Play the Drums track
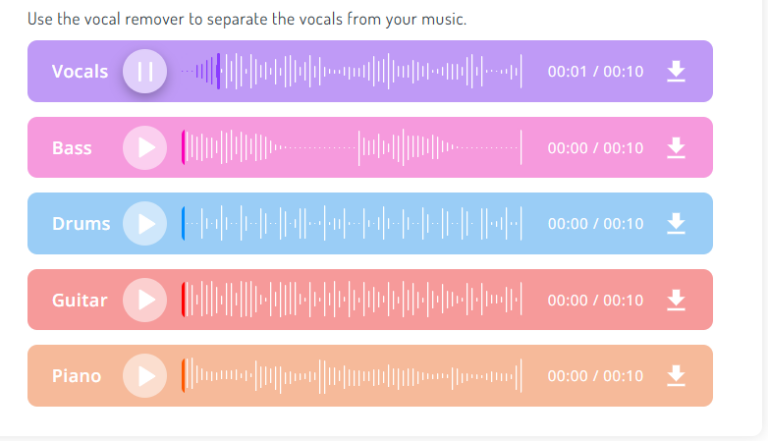The image size is (768, 441). (x=145, y=223)
